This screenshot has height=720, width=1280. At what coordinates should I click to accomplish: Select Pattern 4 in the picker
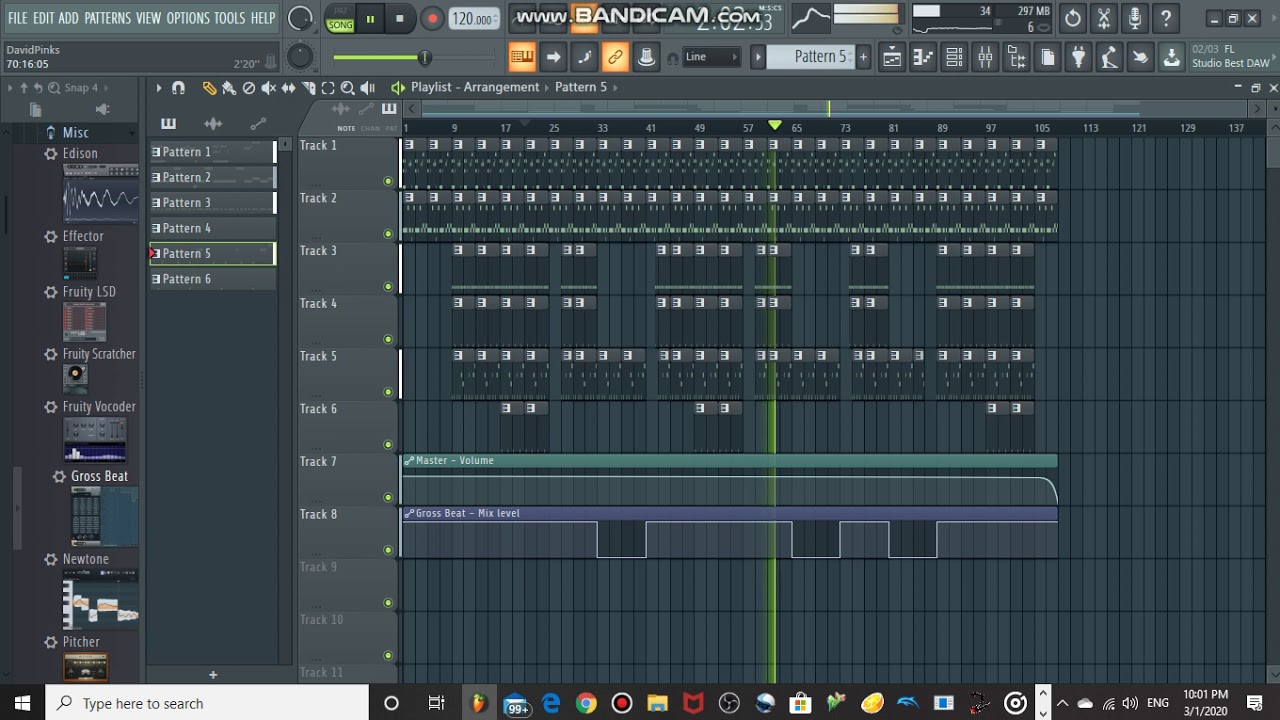pyautogui.click(x=212, y=228)
